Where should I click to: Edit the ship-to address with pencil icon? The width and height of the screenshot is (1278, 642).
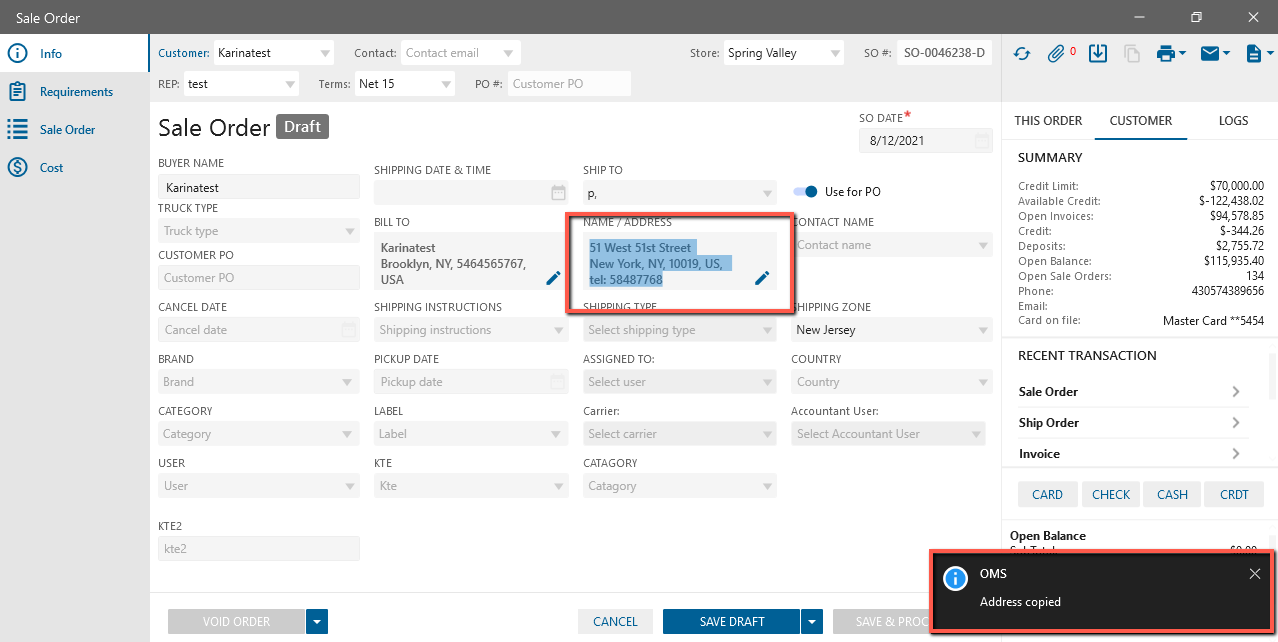pyautogui.click(x=762, y=278)
